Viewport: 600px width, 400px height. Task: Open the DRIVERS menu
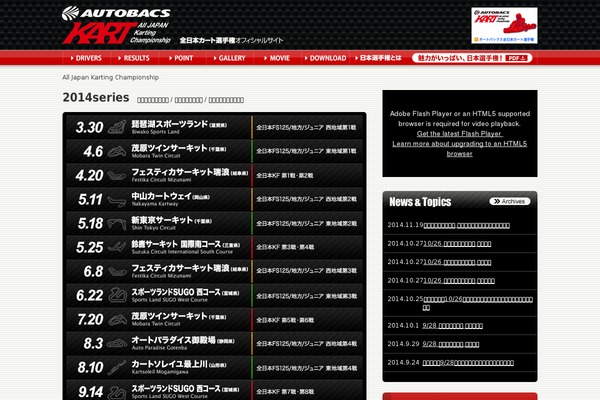tap(86, 58)
